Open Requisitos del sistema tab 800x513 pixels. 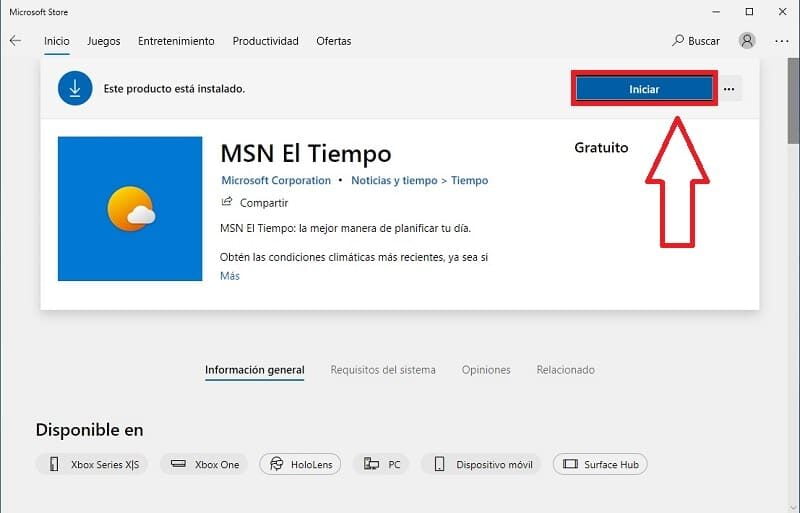tap(383, 370)
